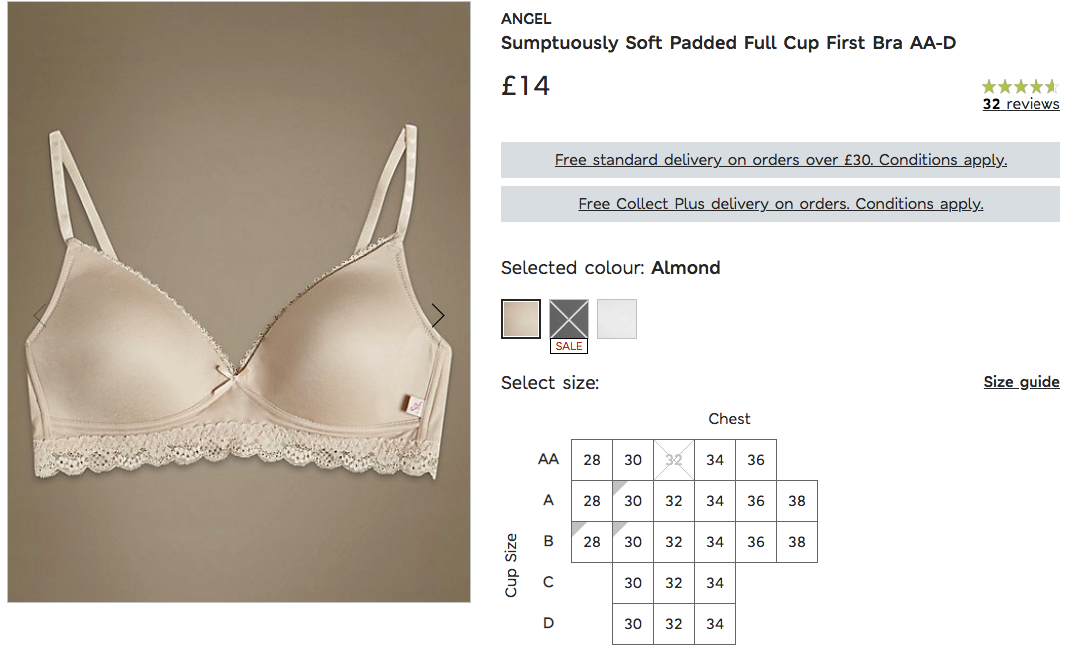The width and height of the screenshot is (1068, 650).
Task: Select chest size 30 in cup C
Action: tap(632, 582)
